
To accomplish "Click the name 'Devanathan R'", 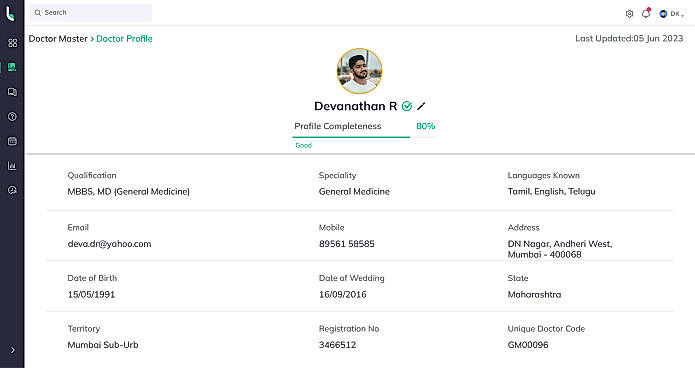I will click(x=355, y=106).
